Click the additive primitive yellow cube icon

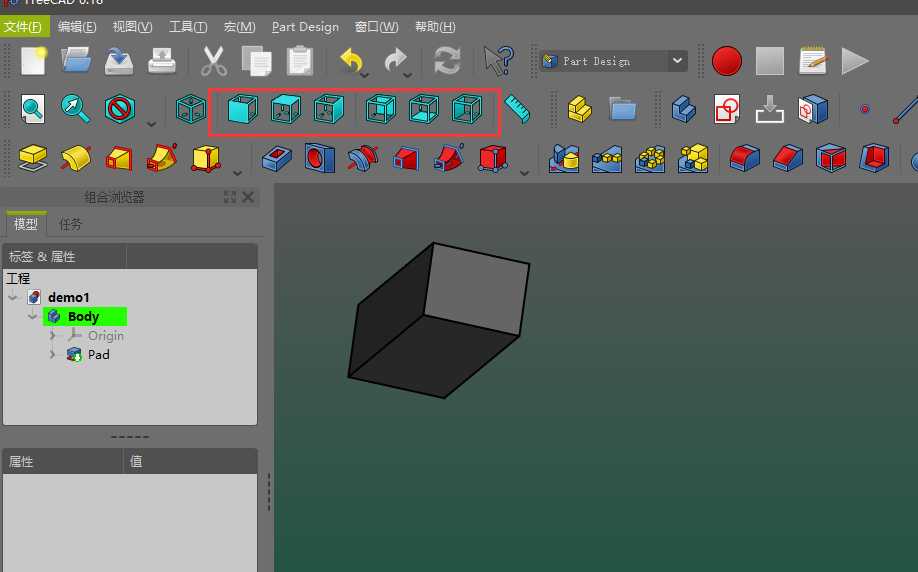(x=206, y=158)
